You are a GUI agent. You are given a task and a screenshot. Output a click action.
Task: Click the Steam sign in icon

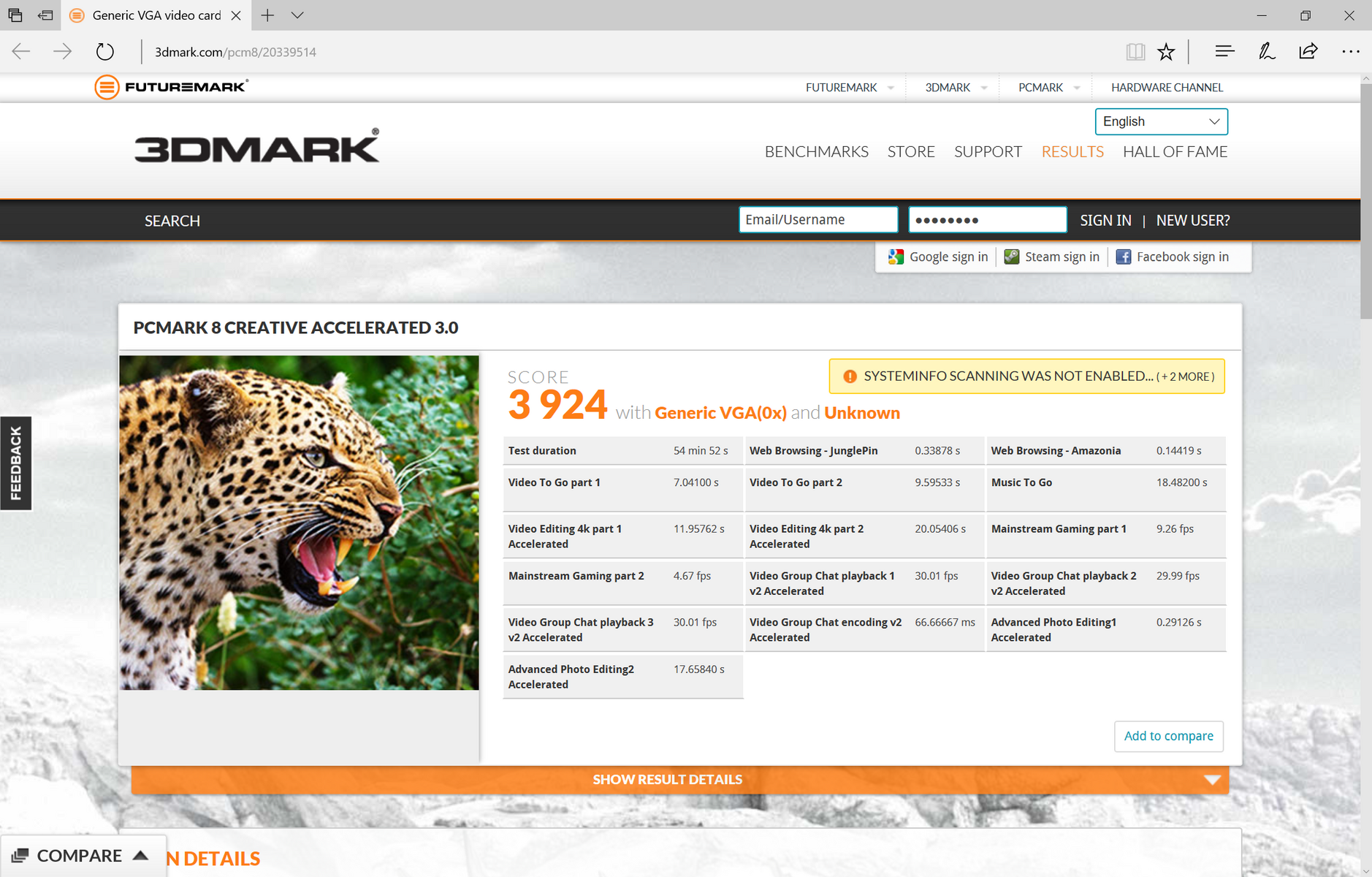pyautogui.click(x=1012, y=257)
